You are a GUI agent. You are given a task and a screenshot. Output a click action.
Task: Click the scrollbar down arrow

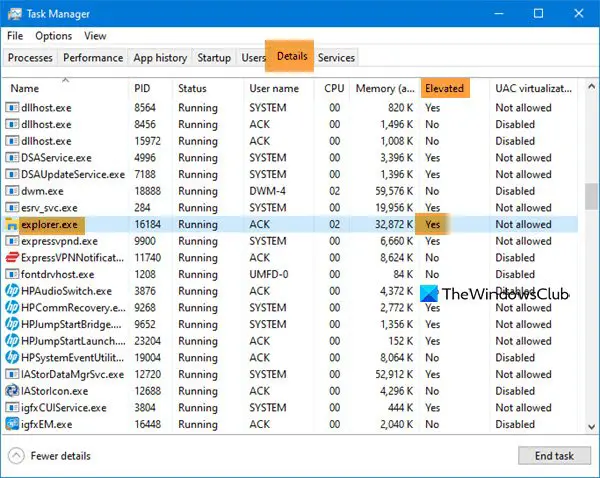pyautogui.click(x=591, y=426)
